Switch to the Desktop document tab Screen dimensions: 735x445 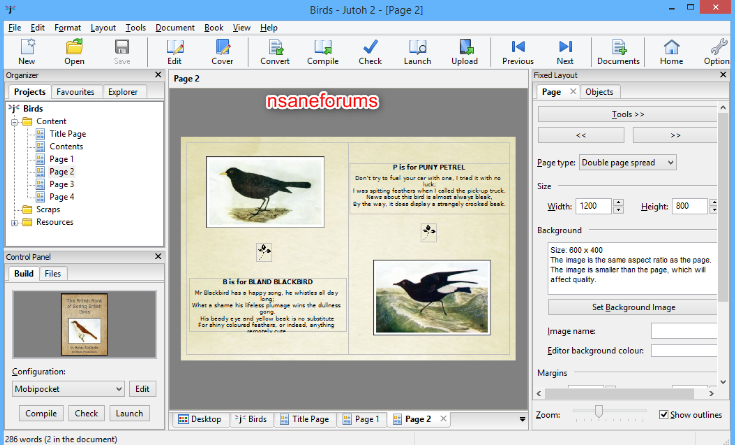pyautogui.click(x=200, y=419)
